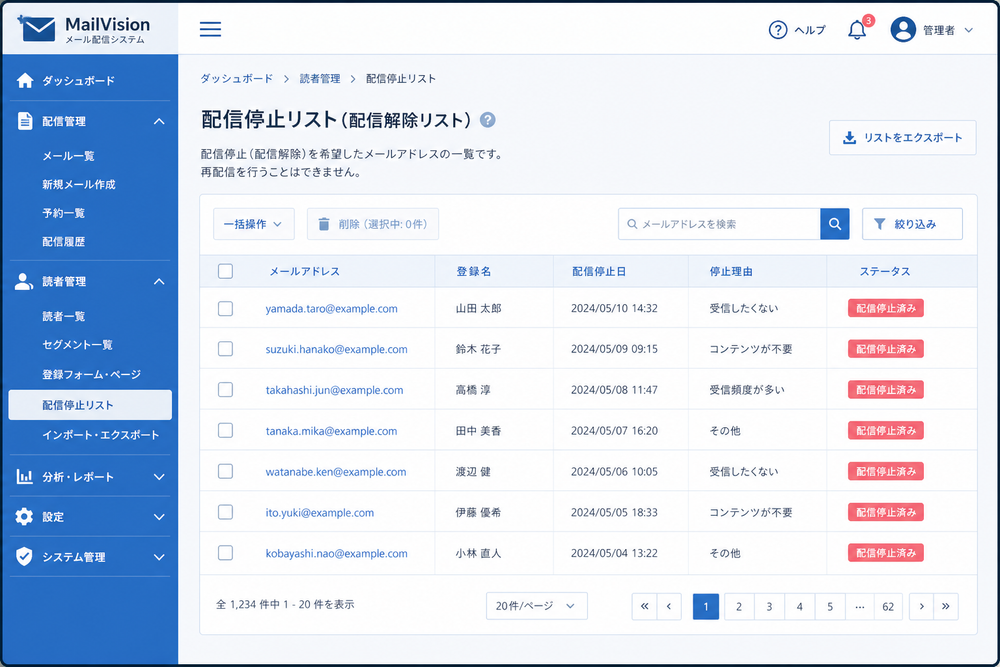Open notifications bell icon
This screenshot has width=1000, height=667.
tap(857, 29)
